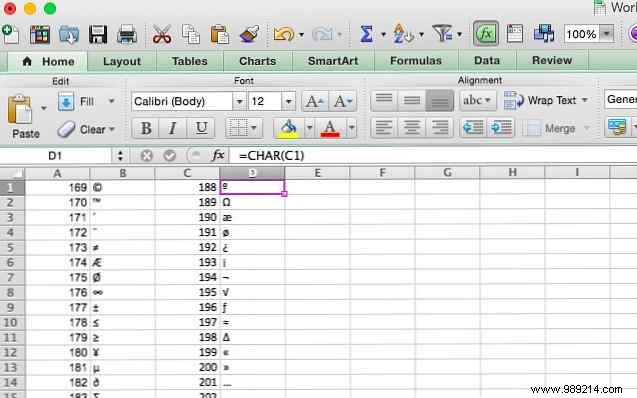
Task: Switch to the Charts tab
Action: (x=258, y=61)
